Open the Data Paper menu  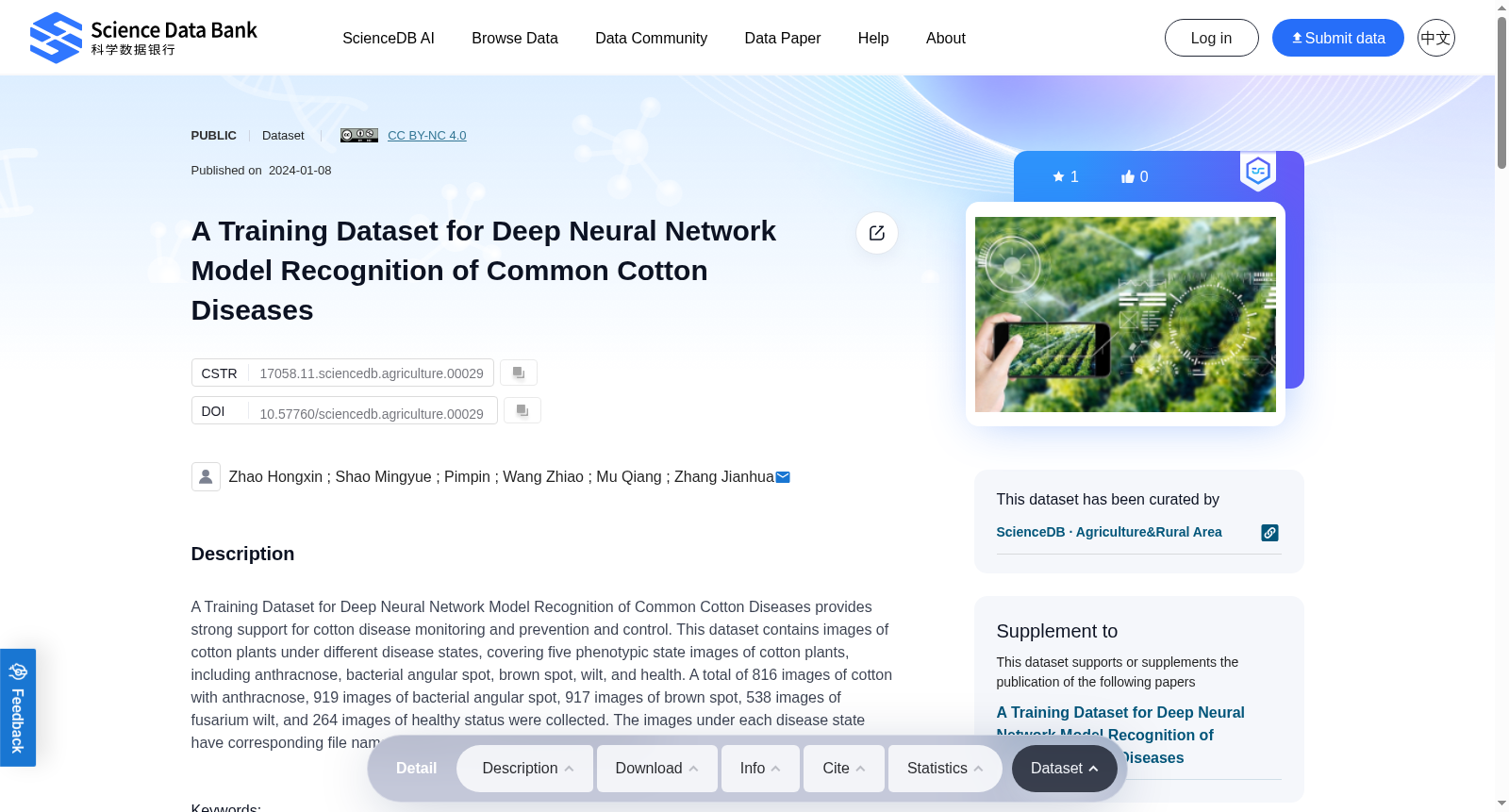(x=783, y=39)
